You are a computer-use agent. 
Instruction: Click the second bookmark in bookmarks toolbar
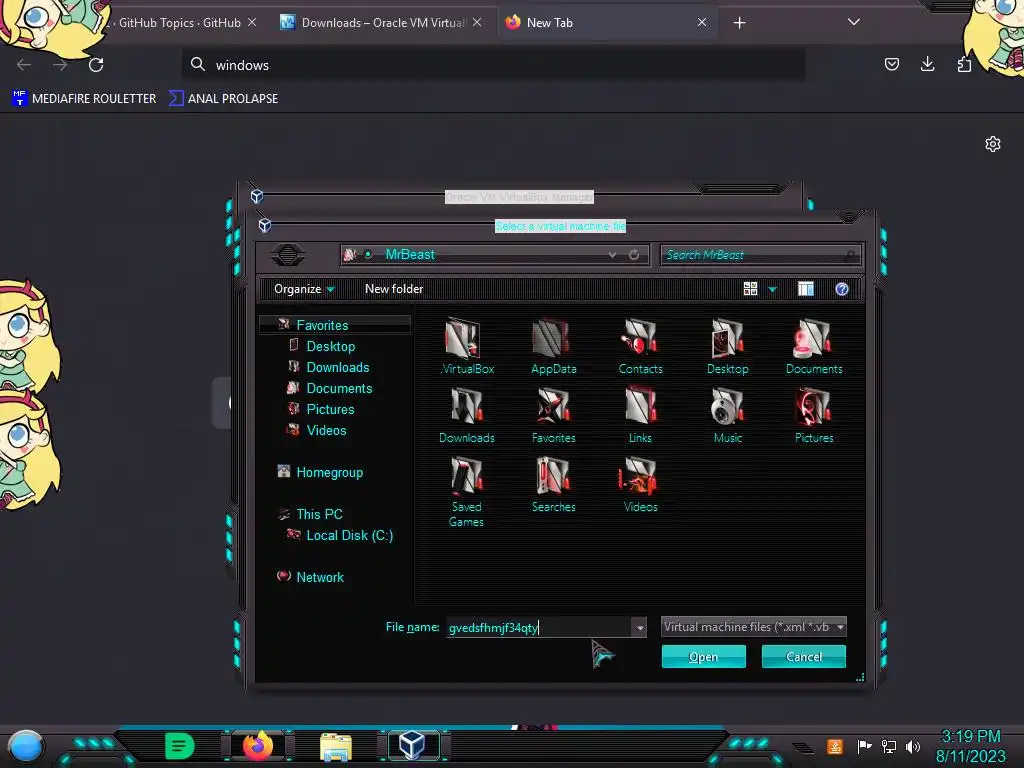click(223, 99)
